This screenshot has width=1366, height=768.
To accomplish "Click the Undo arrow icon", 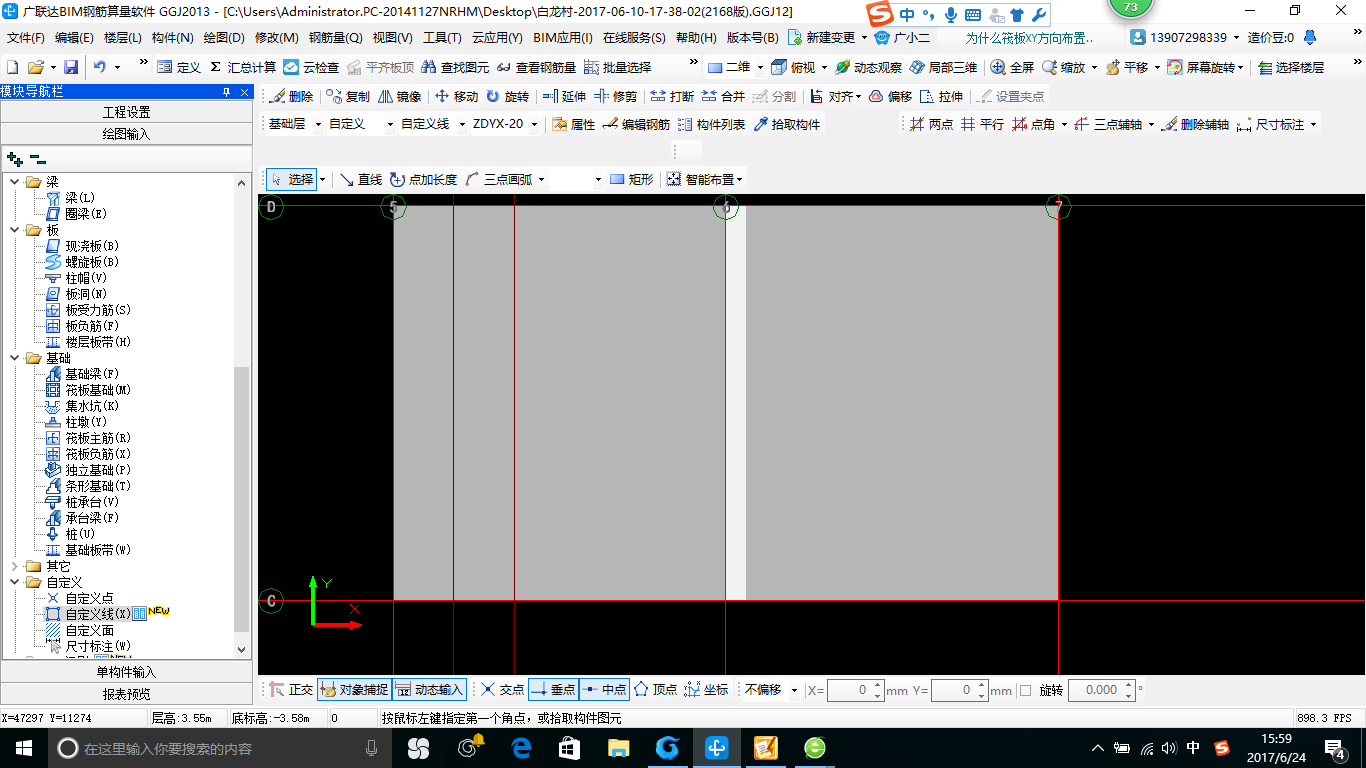I will tap(100, 67).
